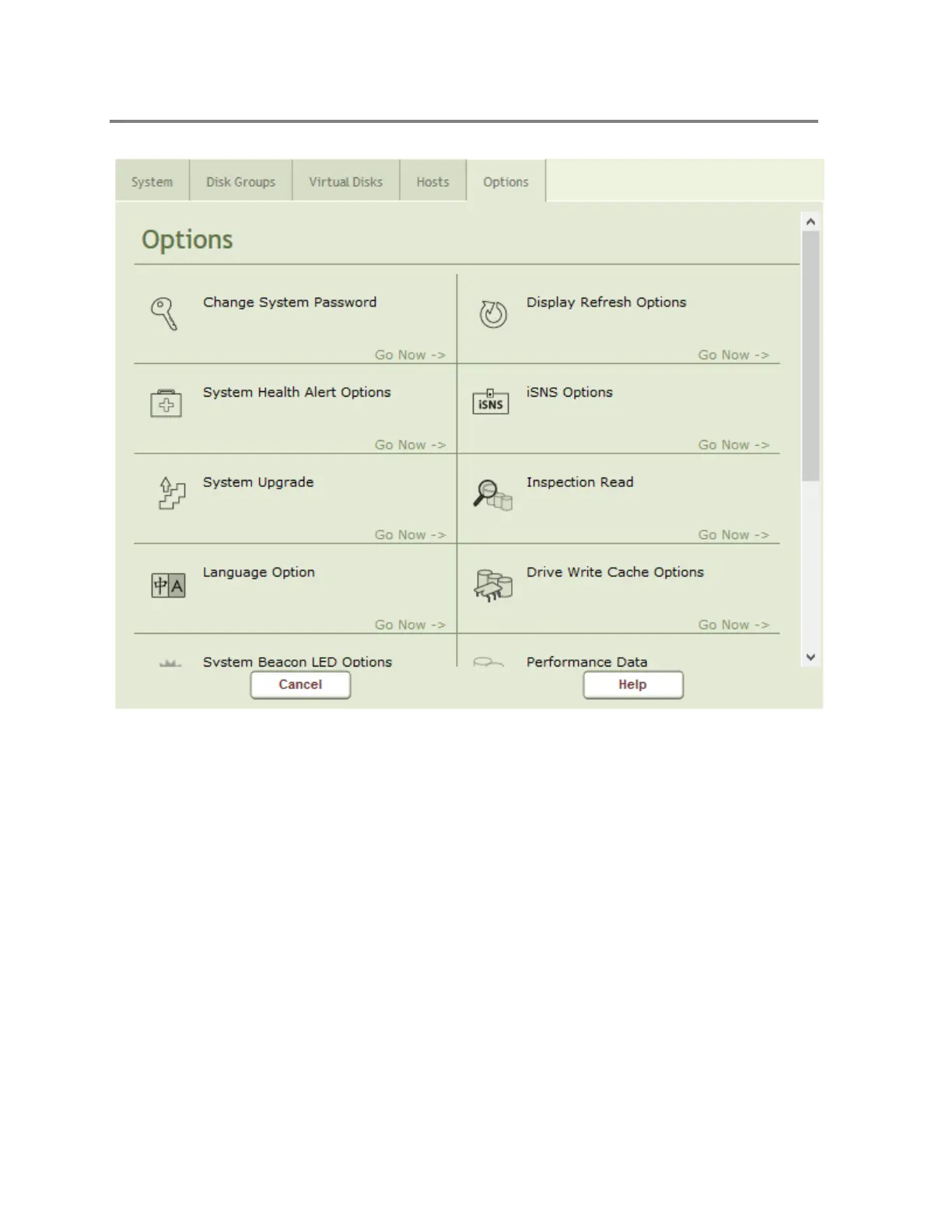This screenshot has width=952, height=1232.
Task: Select the Options tab
Action: [506, 181]
